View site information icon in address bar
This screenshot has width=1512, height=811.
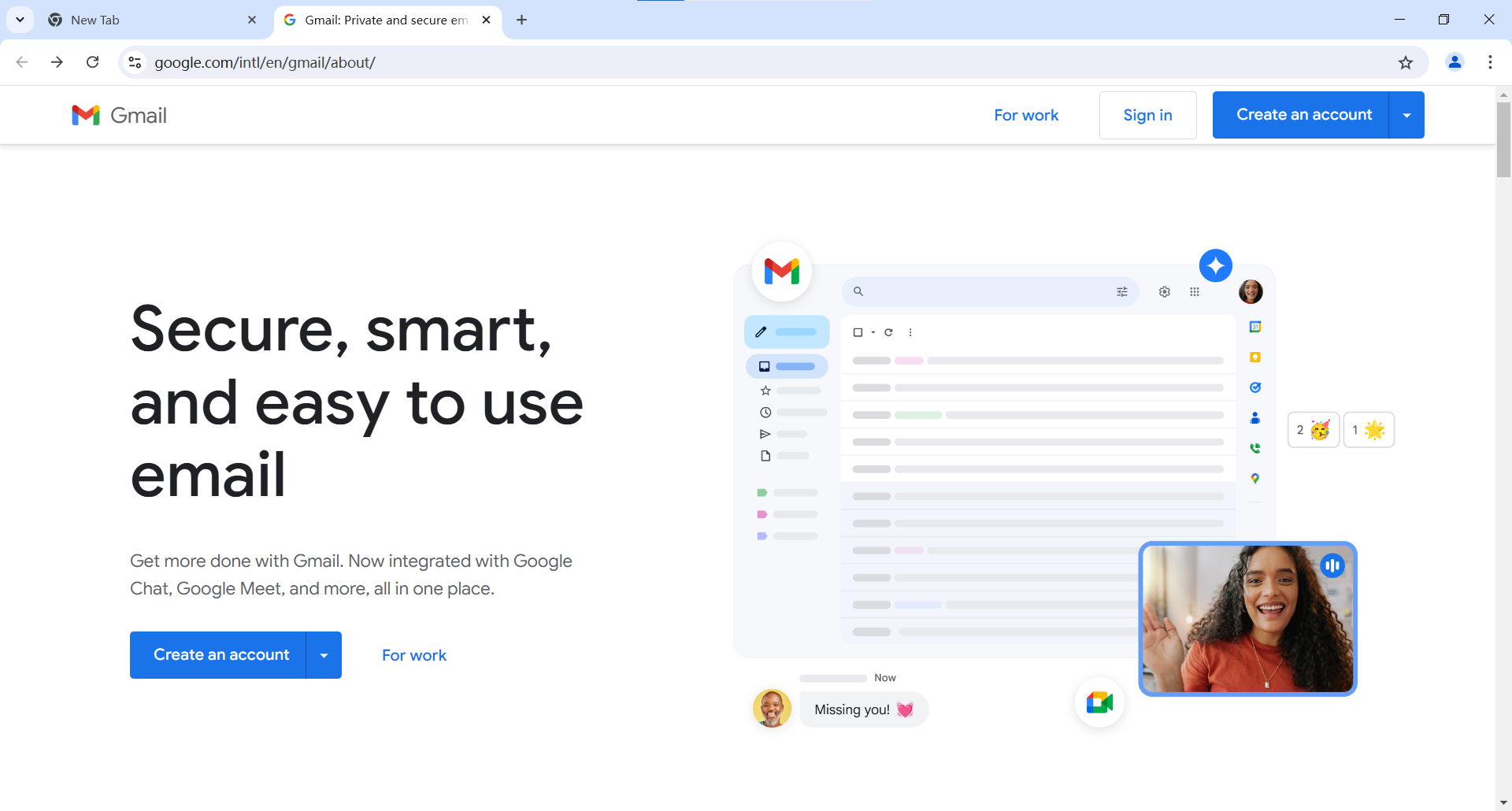(135, 62)
